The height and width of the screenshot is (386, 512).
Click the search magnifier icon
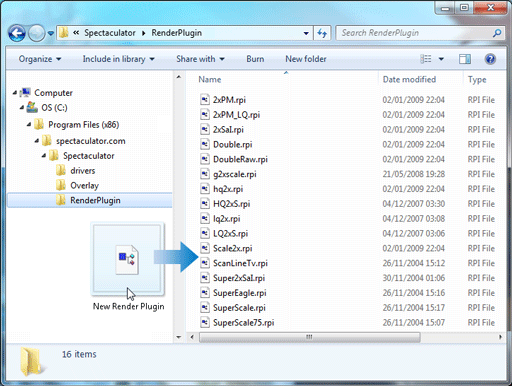(497, 33)
